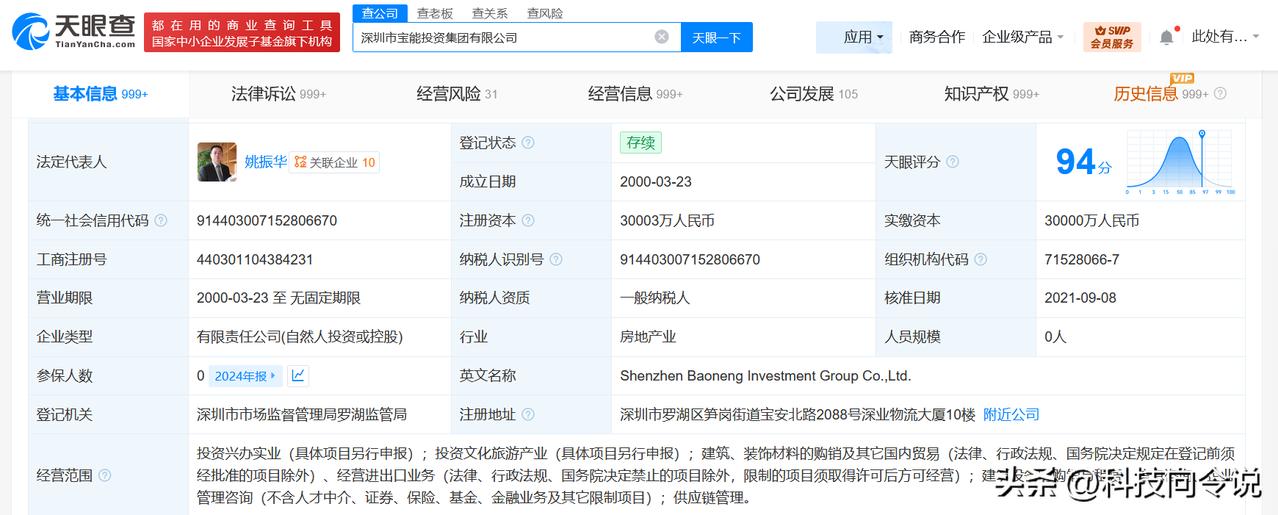Viewport: 1278px width, 515px height.
Task: Switch to 经营风险 tab
Action: 457,94
